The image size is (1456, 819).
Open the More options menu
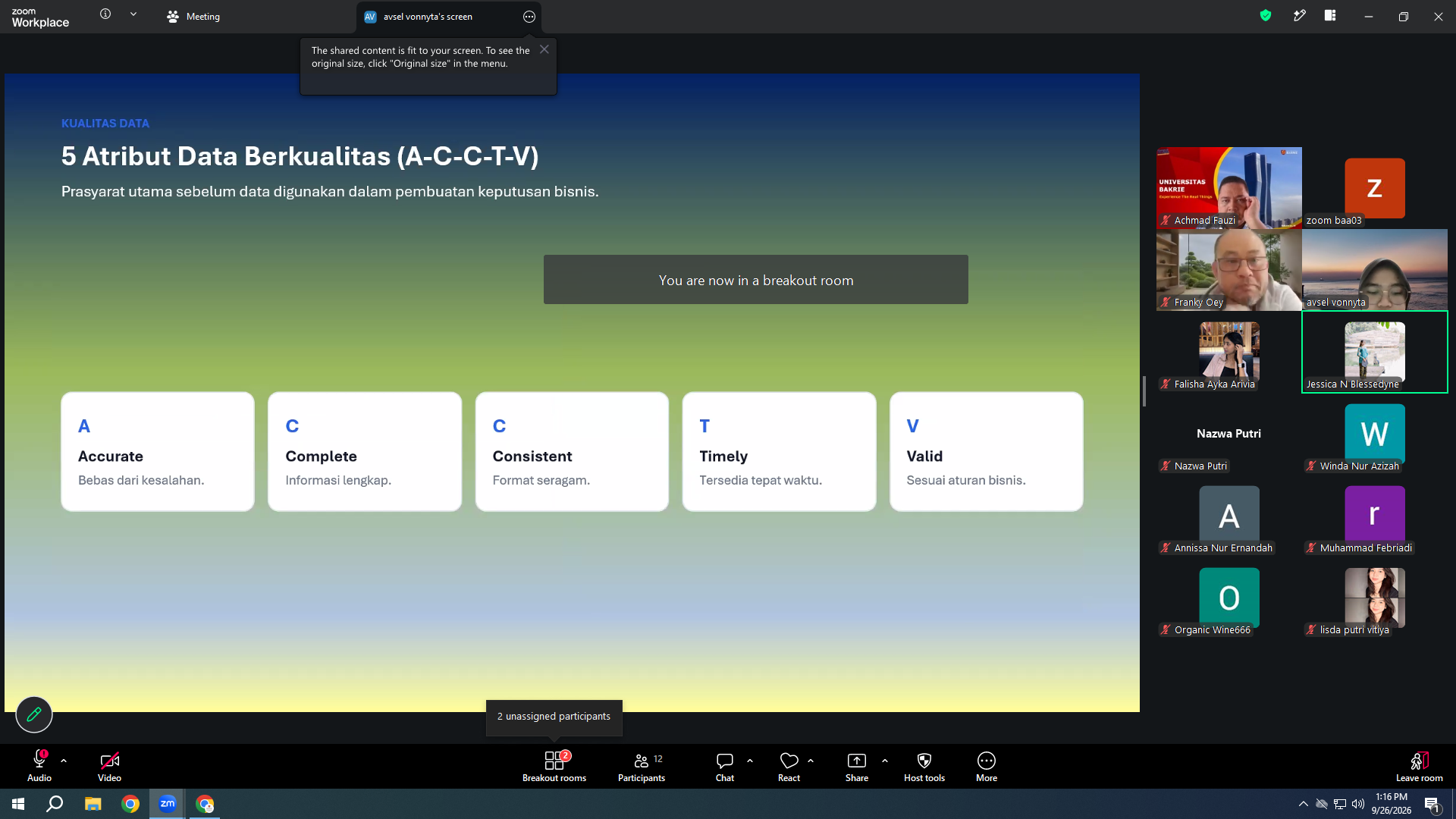pyautogui.click(x=987, y=766)
